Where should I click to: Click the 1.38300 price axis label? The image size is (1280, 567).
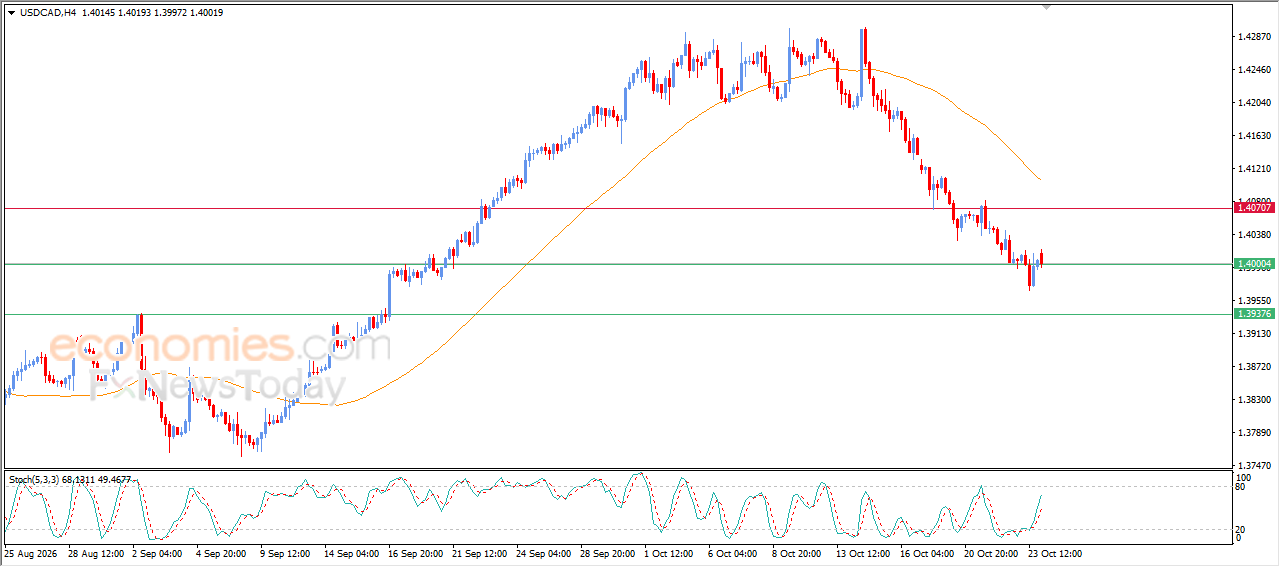pyautogui.click(x=1254, y=400)
